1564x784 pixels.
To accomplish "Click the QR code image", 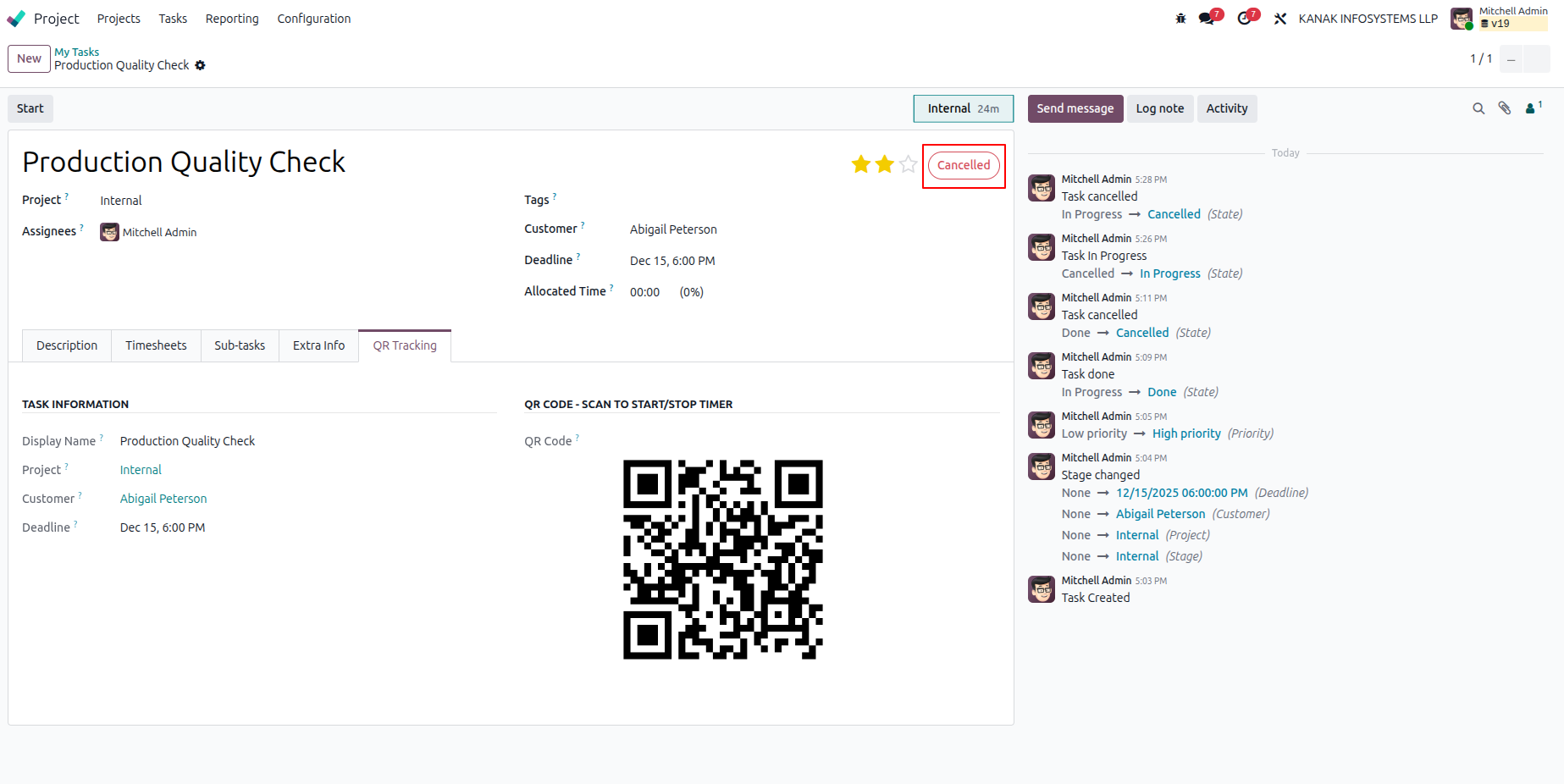I will [x=723, y=560].
